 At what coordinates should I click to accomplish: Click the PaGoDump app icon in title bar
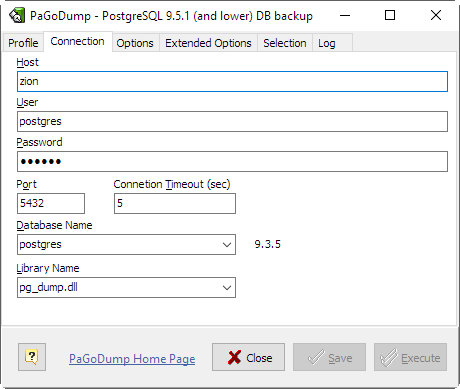[16, 16]
